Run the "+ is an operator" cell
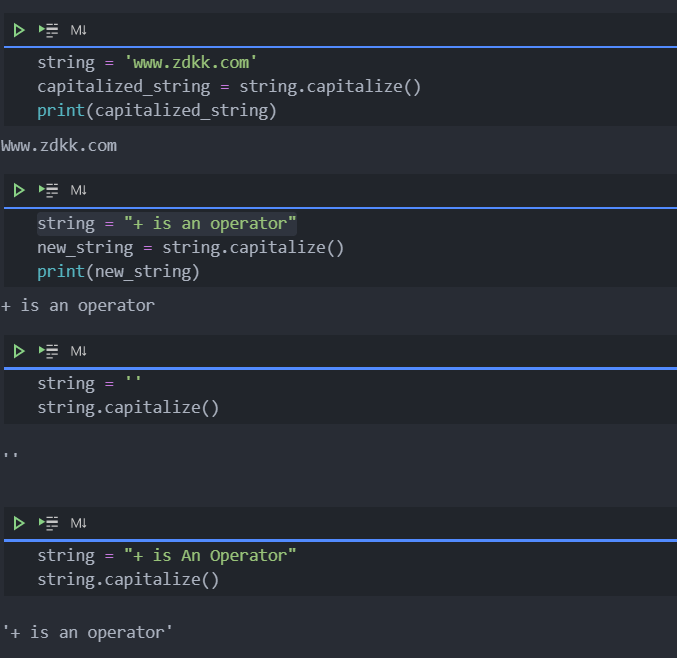 point(19,190)
